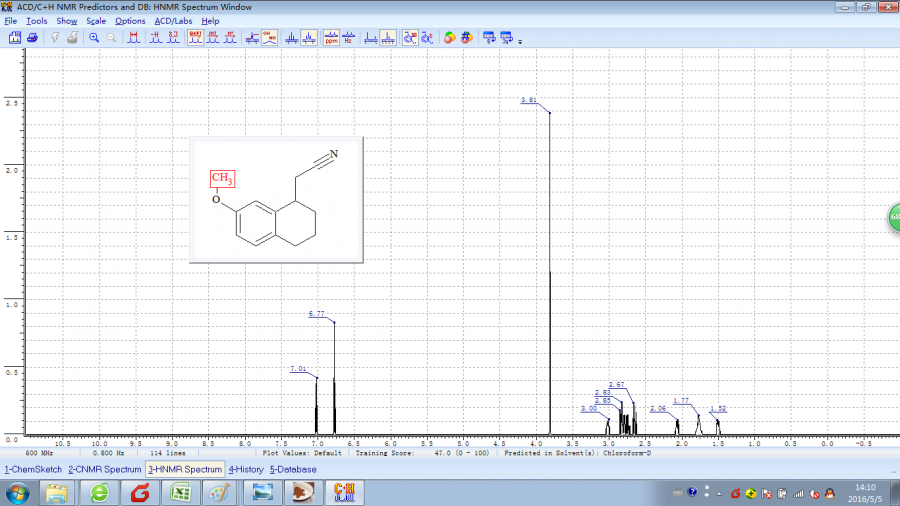Click the 3.81 peak label
This screenshot has width=900, height=506.
pos(529,100)
